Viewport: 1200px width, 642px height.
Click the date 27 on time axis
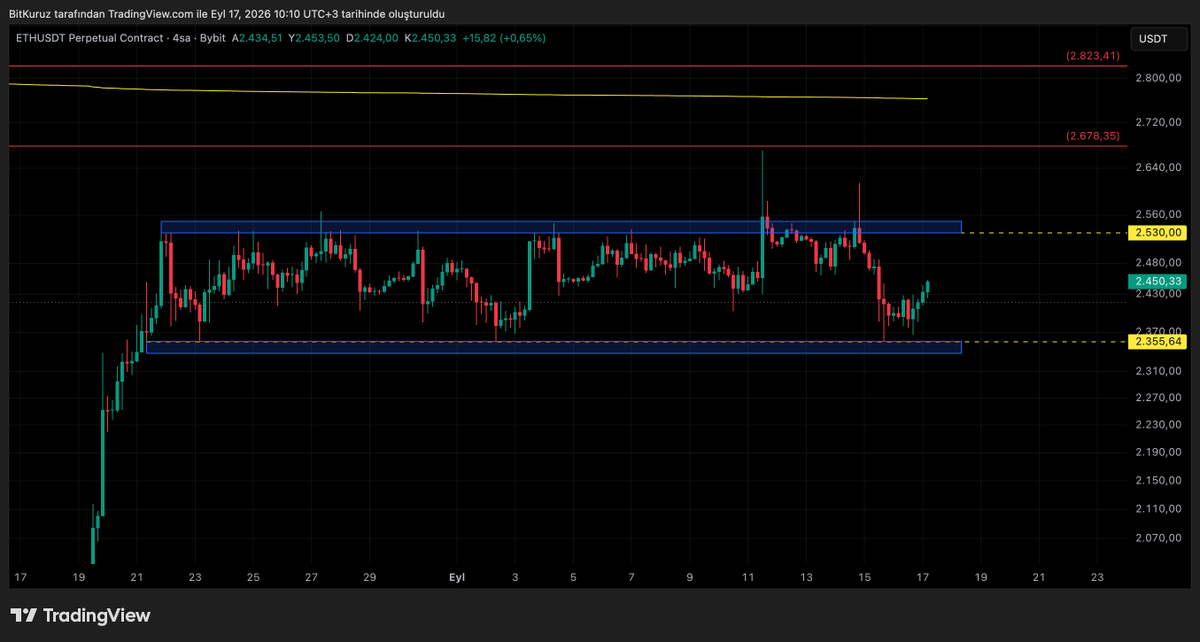[312, 578]
